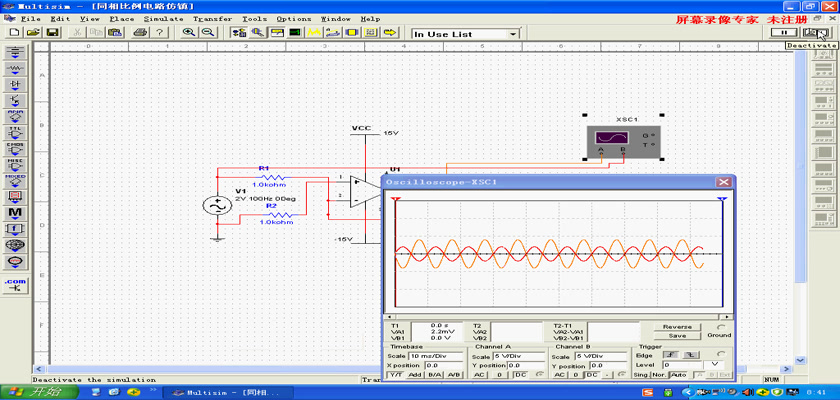Click the red T1 cursor marker
The image size is (840, 400).
396,199
